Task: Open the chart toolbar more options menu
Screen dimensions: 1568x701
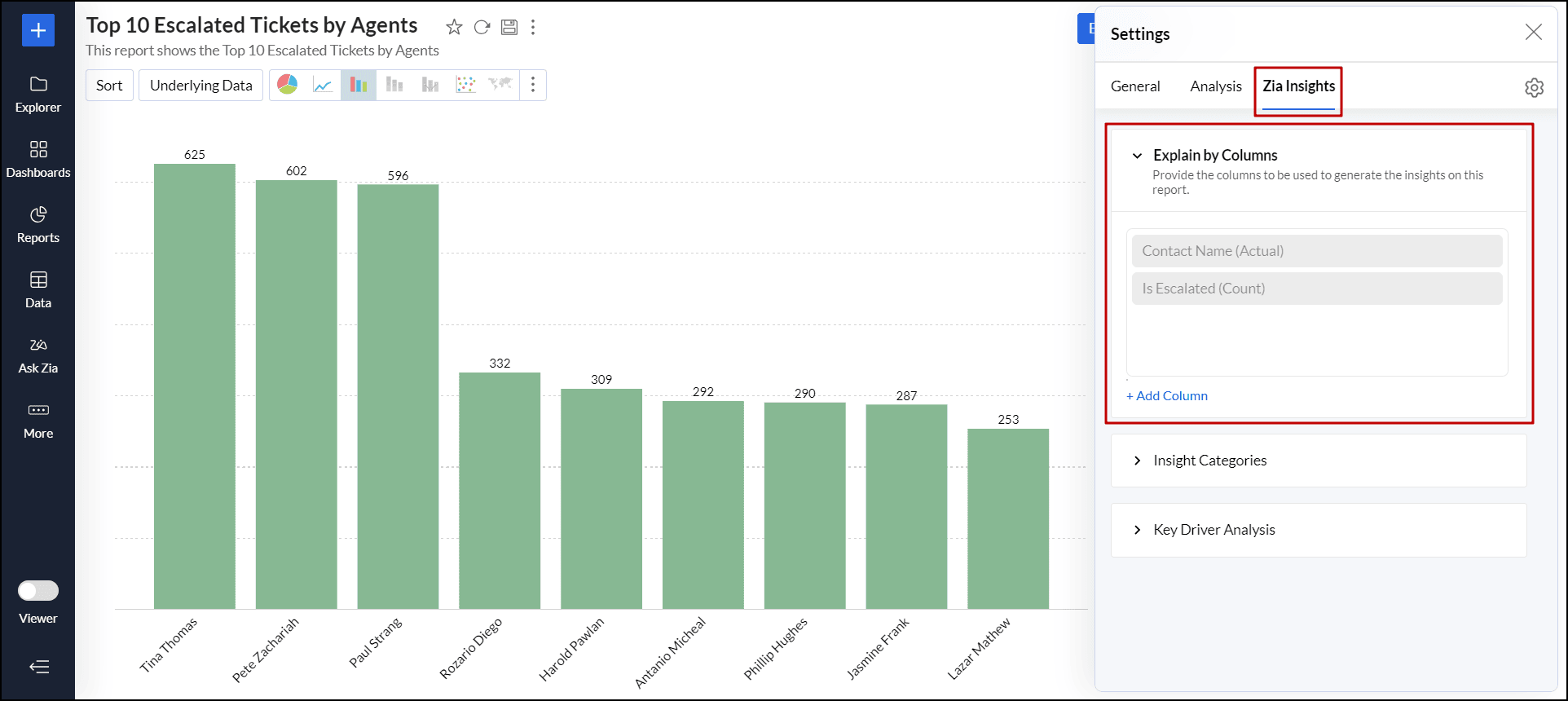Action: (533, 85)
